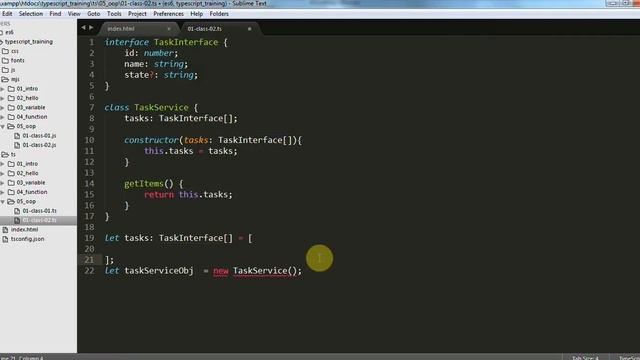Expand the 04_function folder under ts
The width and height of the screenshot is (640, 360).
point(2,192)
